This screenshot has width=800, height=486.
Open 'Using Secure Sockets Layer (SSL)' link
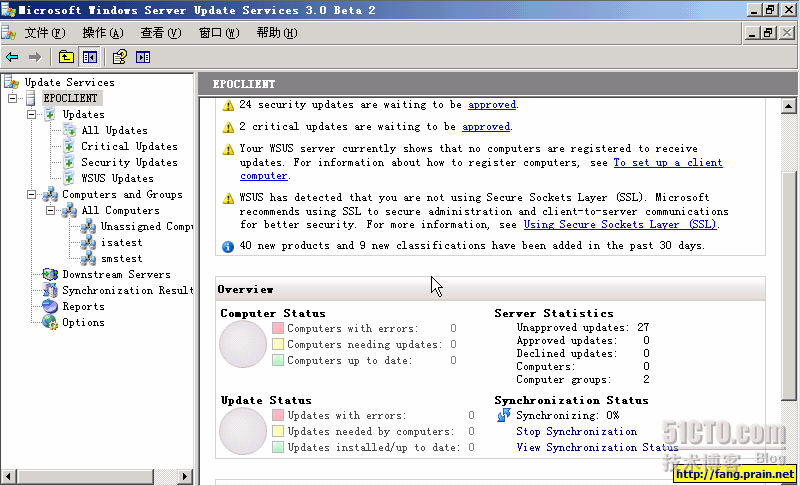coord(620,224)
